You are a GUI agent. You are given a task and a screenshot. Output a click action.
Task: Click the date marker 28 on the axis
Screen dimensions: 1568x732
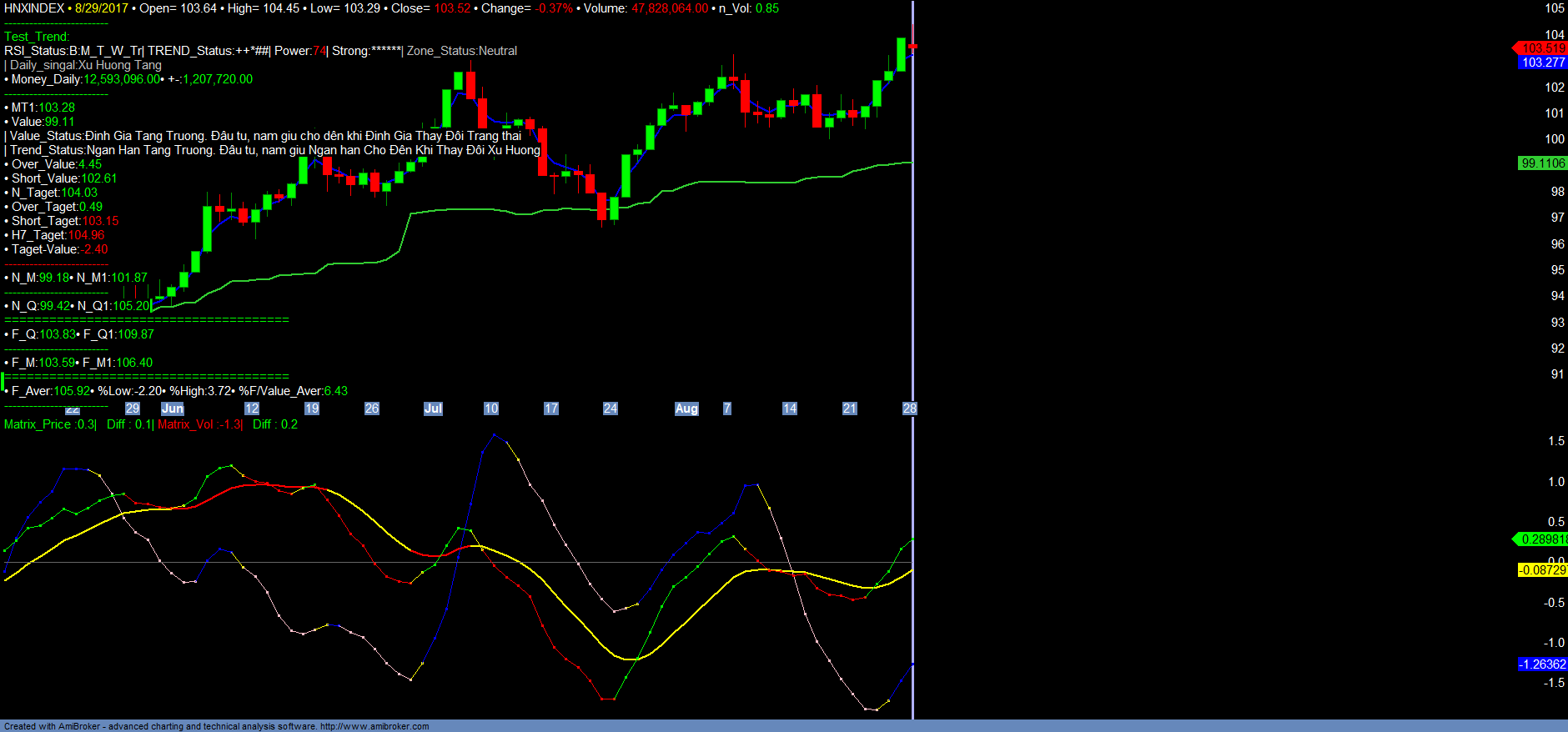pyautogui.click(x=909, y=409)
